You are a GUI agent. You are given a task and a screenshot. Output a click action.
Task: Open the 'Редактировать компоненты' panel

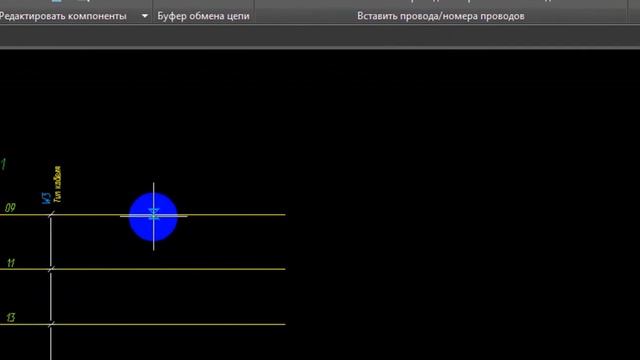(x=63, y=16)
